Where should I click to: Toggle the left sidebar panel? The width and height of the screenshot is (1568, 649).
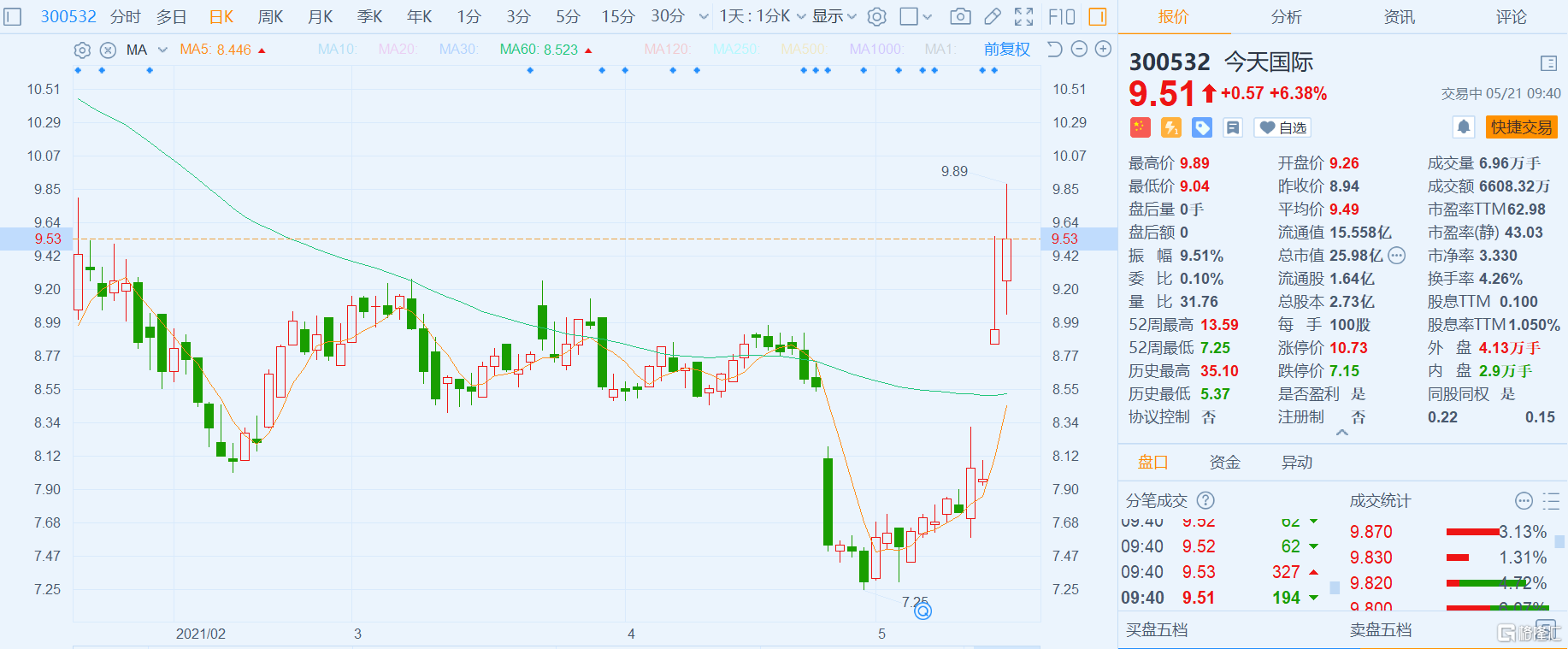[12, 16]
